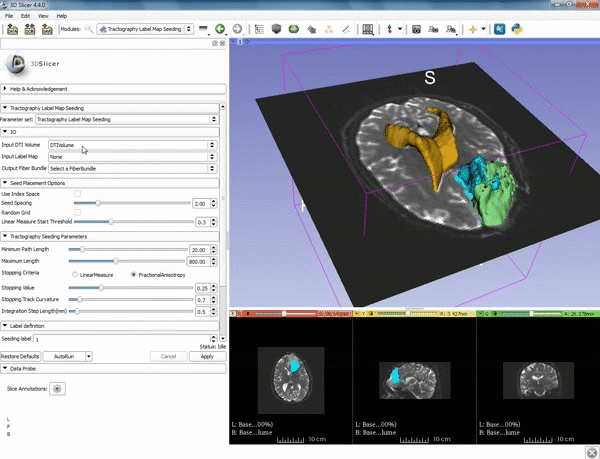
Task: Click the Apply button
Action: click(206, 356)
